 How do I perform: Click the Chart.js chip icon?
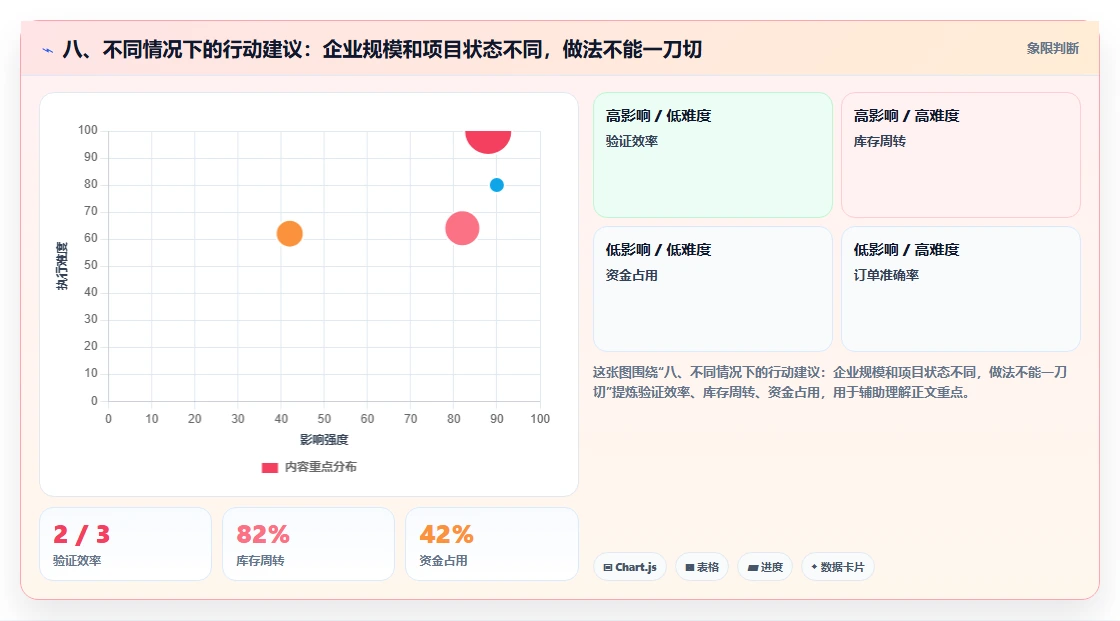(608, 567)
